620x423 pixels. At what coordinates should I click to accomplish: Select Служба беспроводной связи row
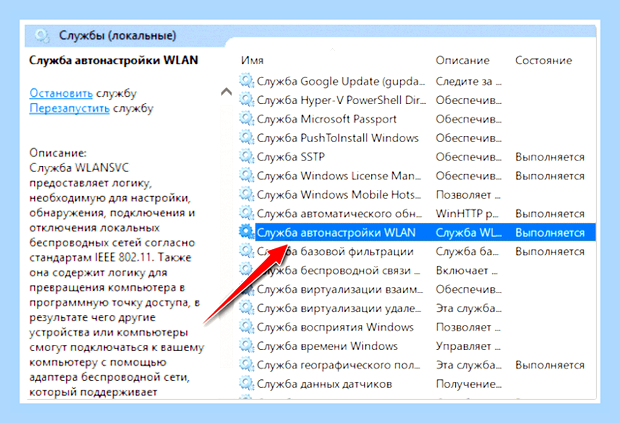point(417,270)
